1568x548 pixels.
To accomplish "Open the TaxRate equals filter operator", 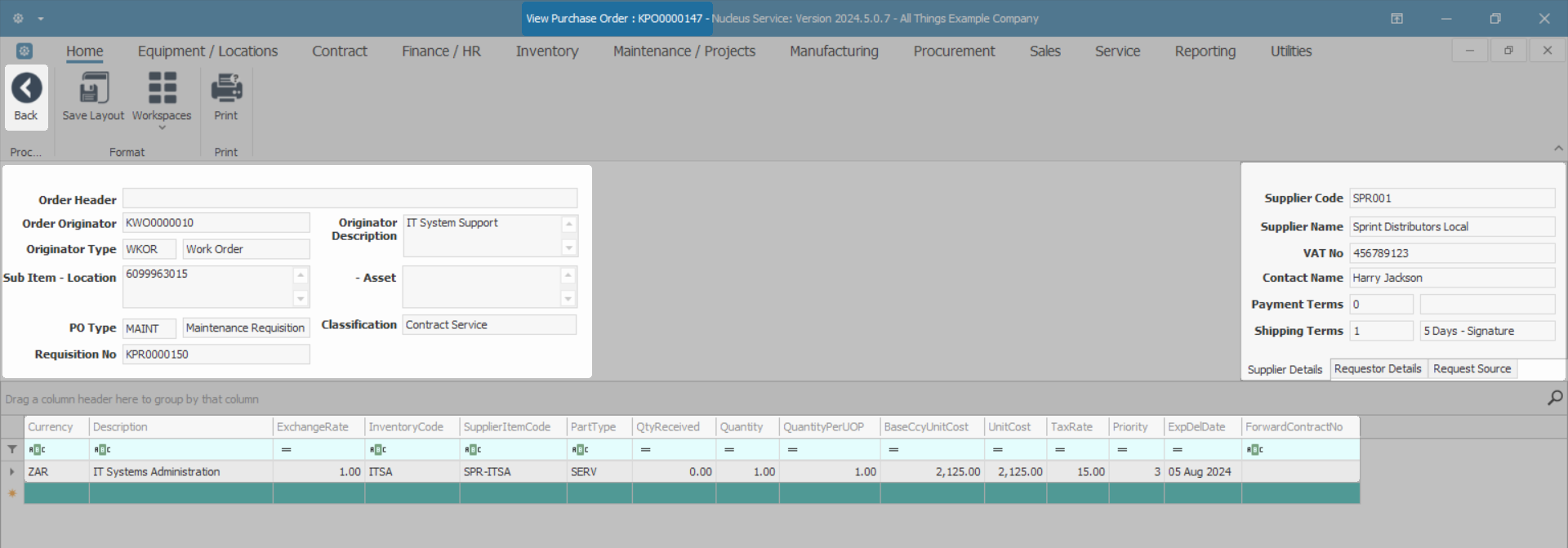I will click(1059, 449).
